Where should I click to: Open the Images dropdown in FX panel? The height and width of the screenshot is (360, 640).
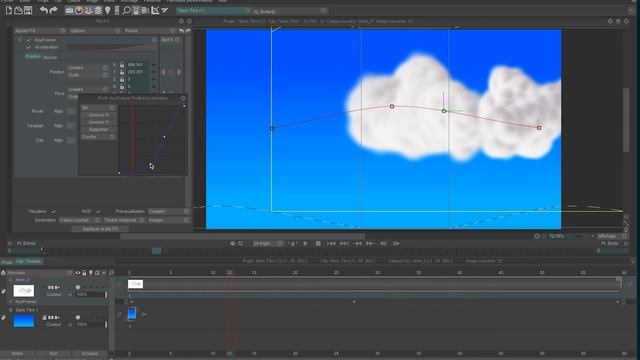pyautogui.click(x=168, y=220)
